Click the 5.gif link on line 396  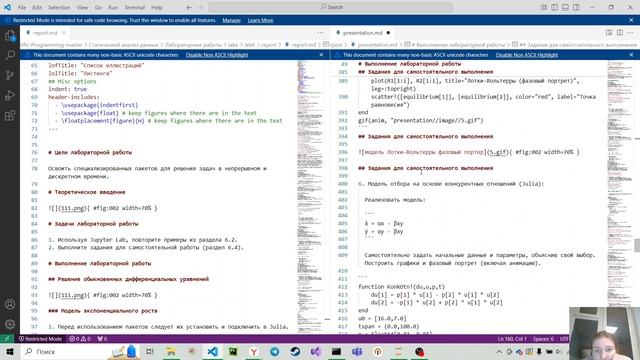[498, 152]
